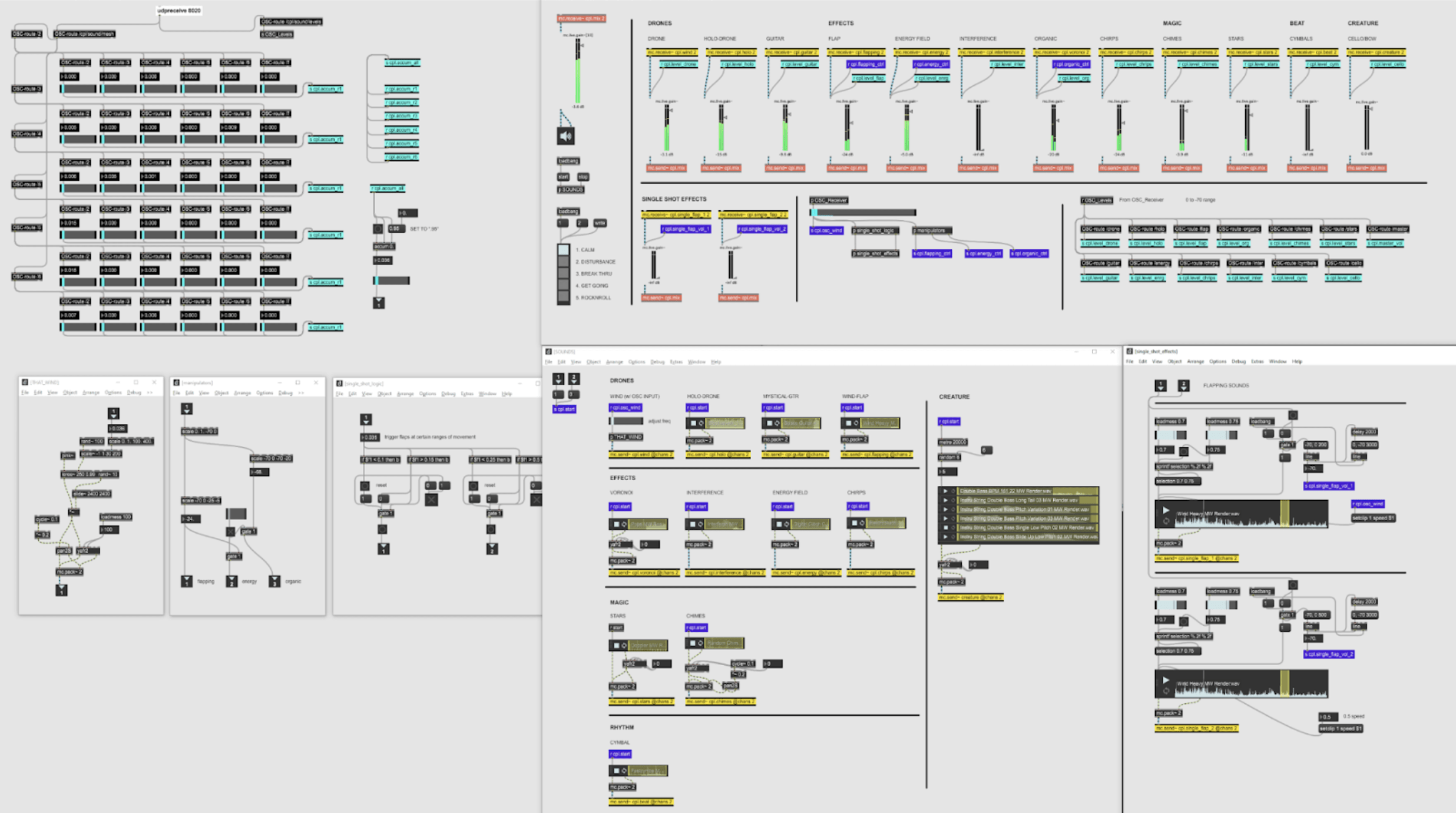This screenshot has height=813, width=1456.
Task: Toggle the X switch below first reset in single_shot_logic
Action: pyautogui.click(x=431, y=500)
